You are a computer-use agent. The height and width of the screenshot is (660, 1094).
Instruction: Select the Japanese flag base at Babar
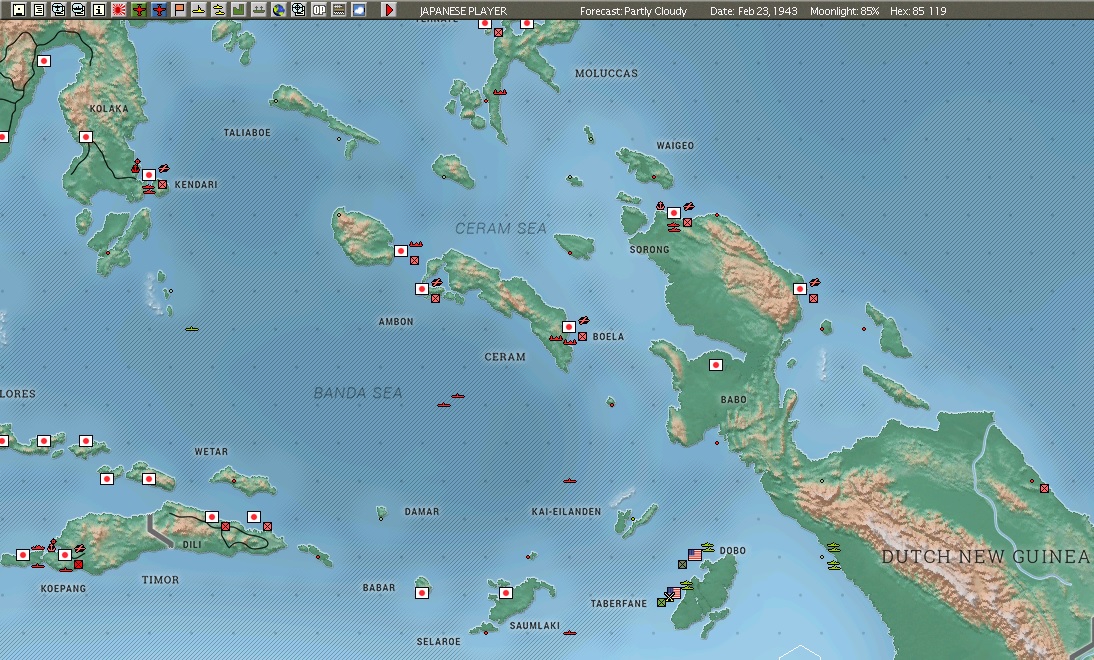pos(422,593)
